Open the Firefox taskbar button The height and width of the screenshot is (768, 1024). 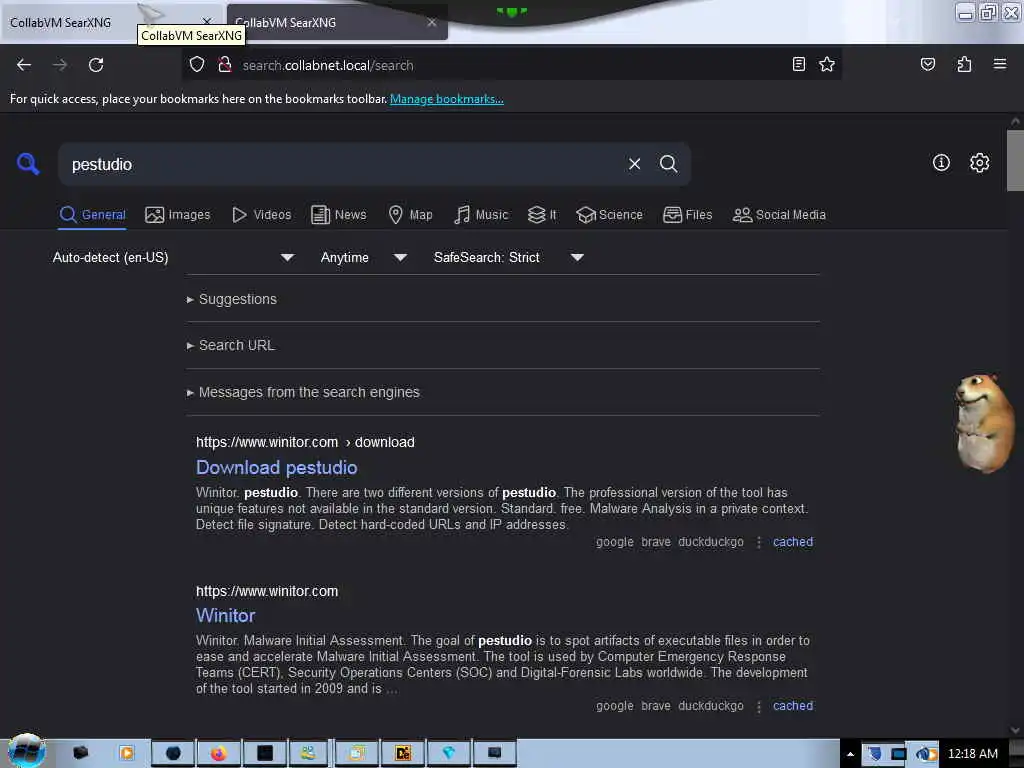click(x=219, y=754)
